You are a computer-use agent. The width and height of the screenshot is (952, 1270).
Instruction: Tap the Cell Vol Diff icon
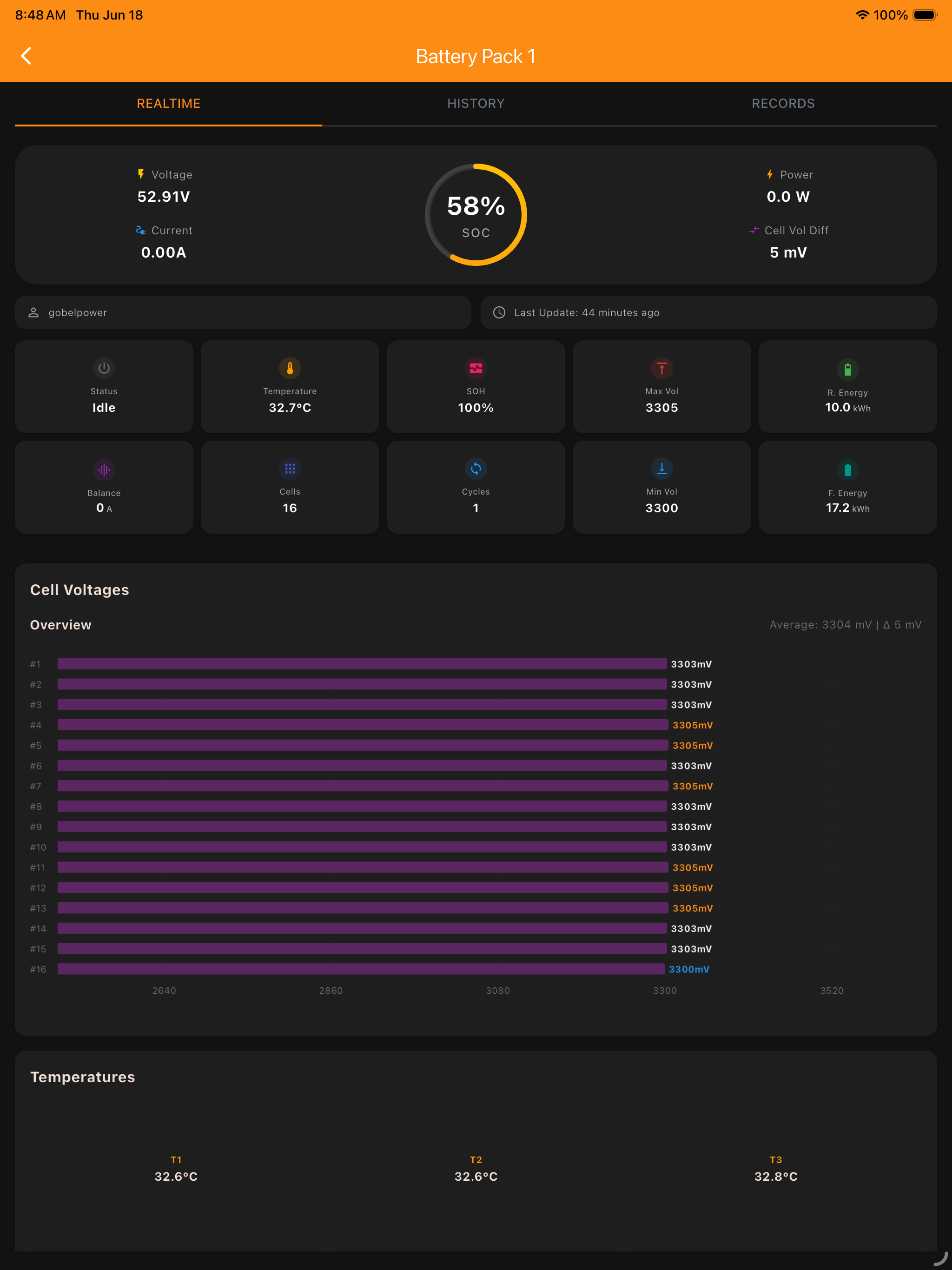click(754, 230)
